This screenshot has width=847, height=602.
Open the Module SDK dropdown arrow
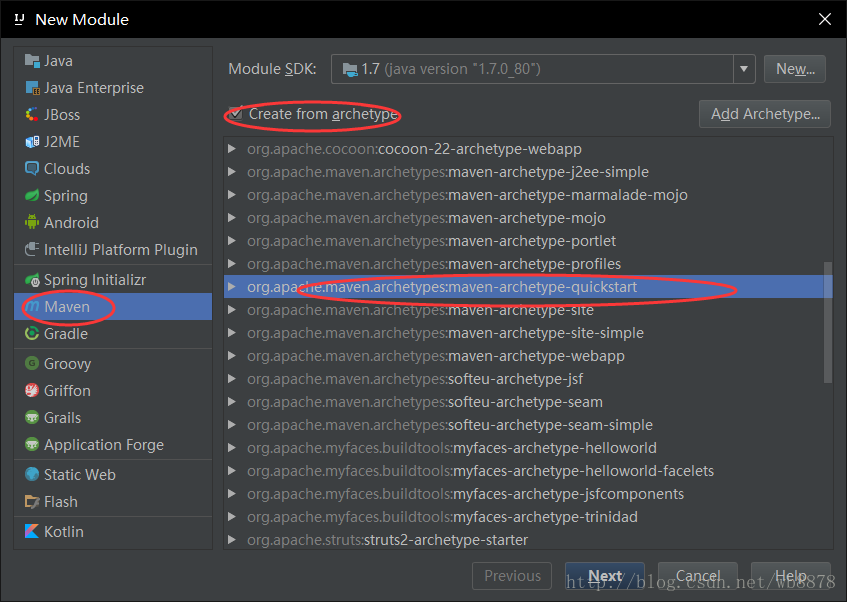pyautogui.click(x=744, y=69)
